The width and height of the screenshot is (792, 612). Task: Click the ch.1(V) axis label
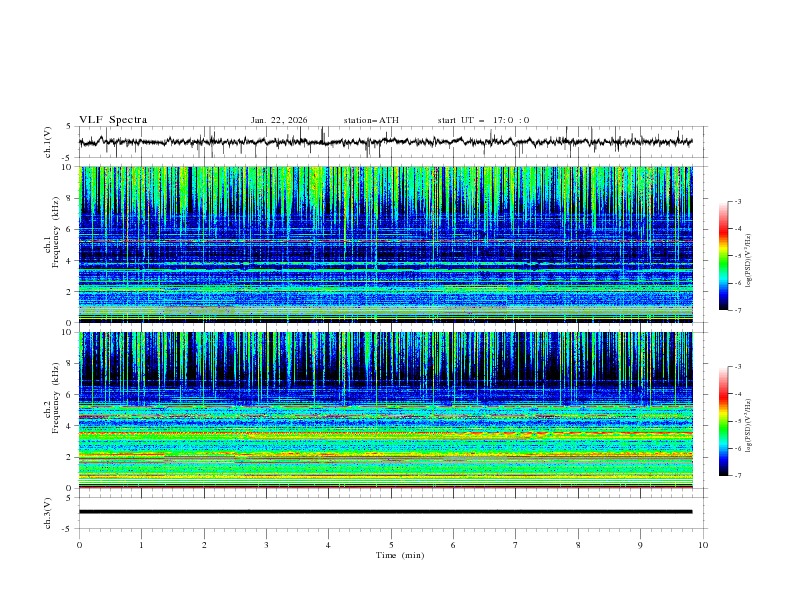pyautogui.click(x=48, y=142)
